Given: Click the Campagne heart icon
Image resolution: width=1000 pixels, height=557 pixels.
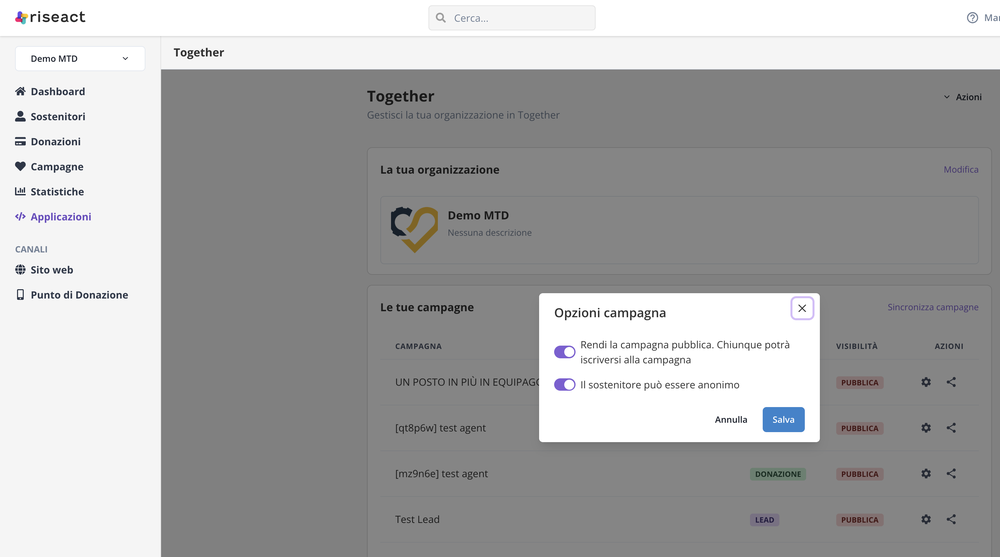Looking at the screenshot, I should [20, 167].
